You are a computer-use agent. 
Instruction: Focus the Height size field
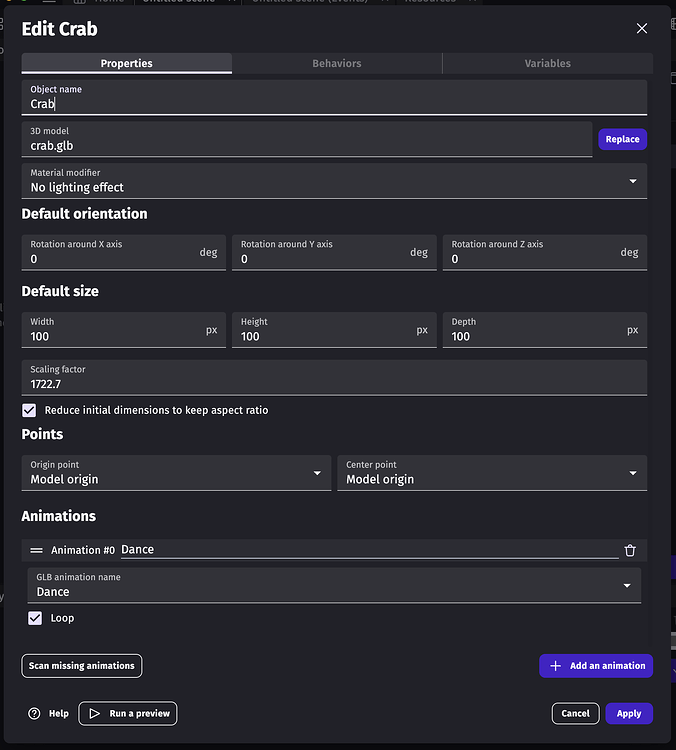pyautogui.click(x=334, y=330)
